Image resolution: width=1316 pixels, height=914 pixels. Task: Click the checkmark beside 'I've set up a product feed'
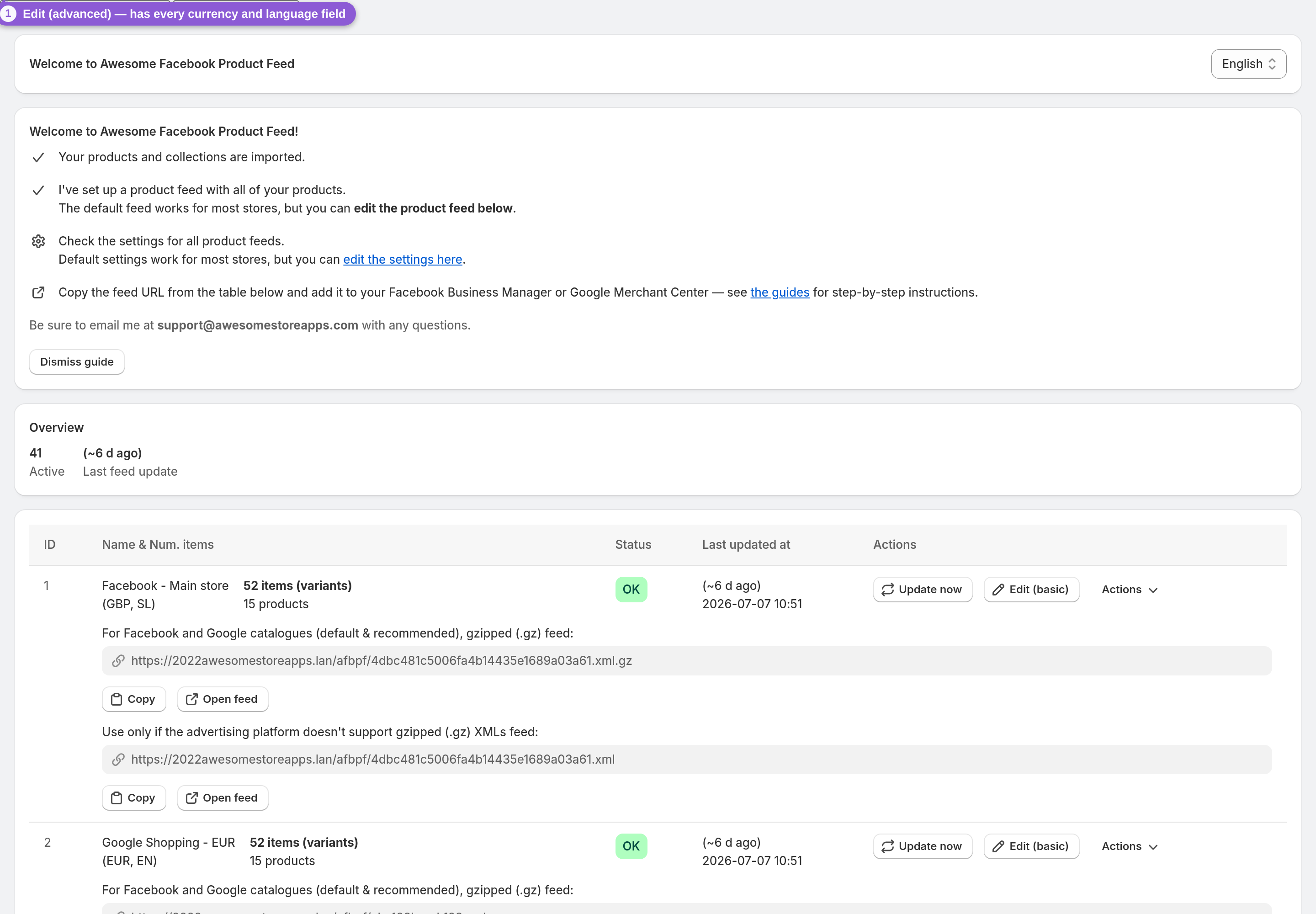(38, 190)
